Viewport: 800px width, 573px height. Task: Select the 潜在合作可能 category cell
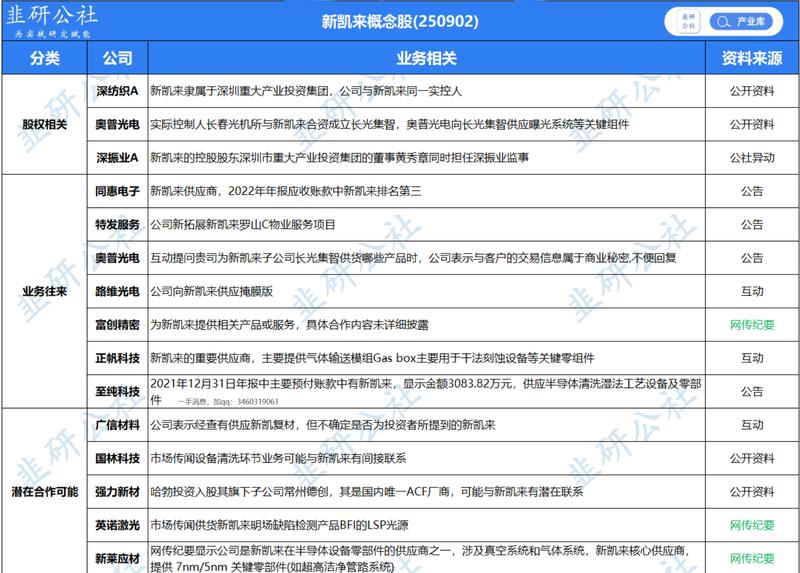44,491
